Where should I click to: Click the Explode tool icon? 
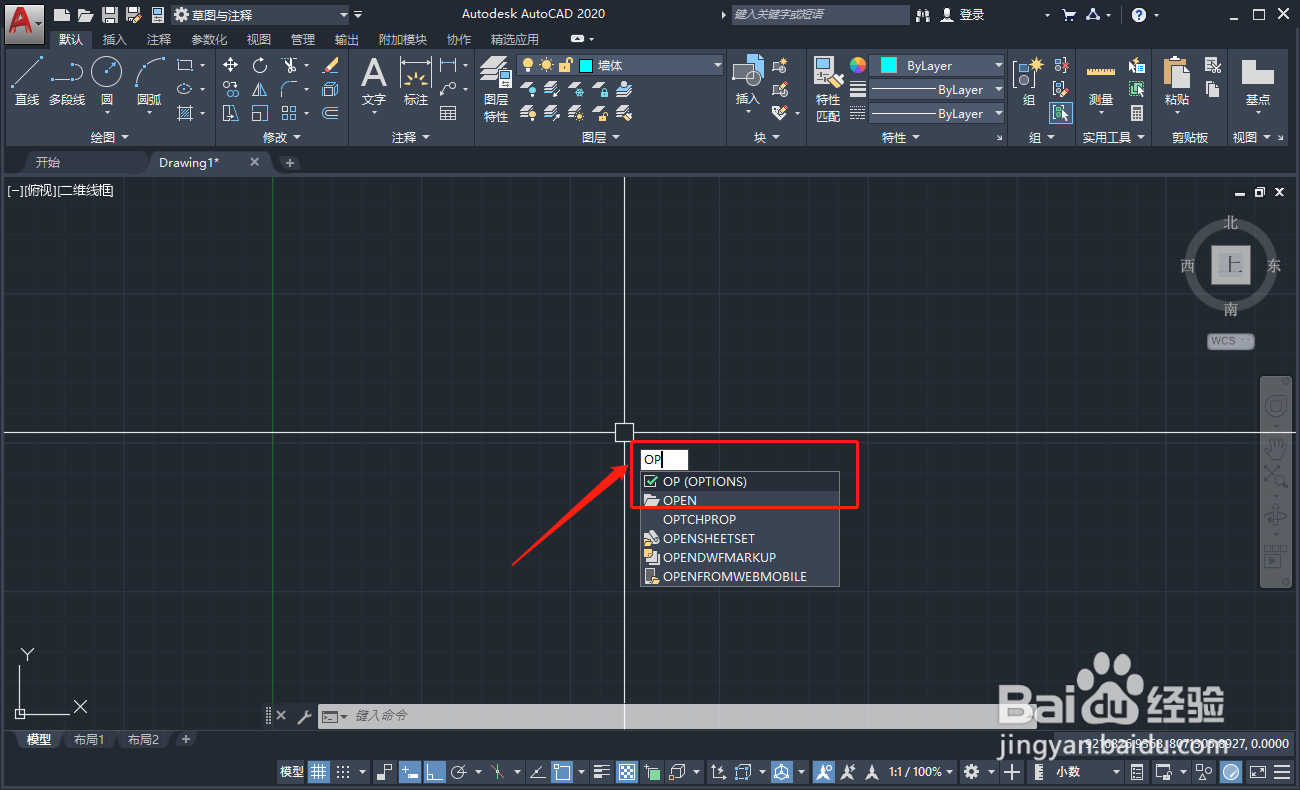click(330, 89)
